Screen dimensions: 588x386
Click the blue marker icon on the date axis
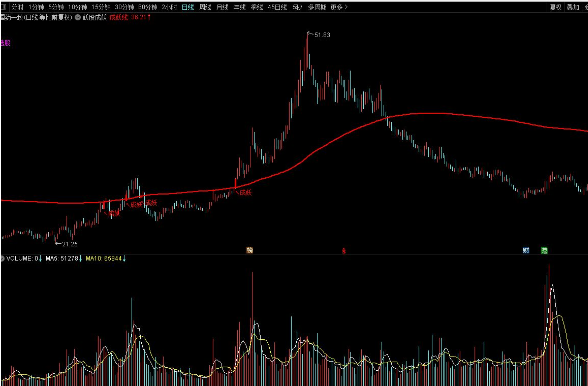526,250
